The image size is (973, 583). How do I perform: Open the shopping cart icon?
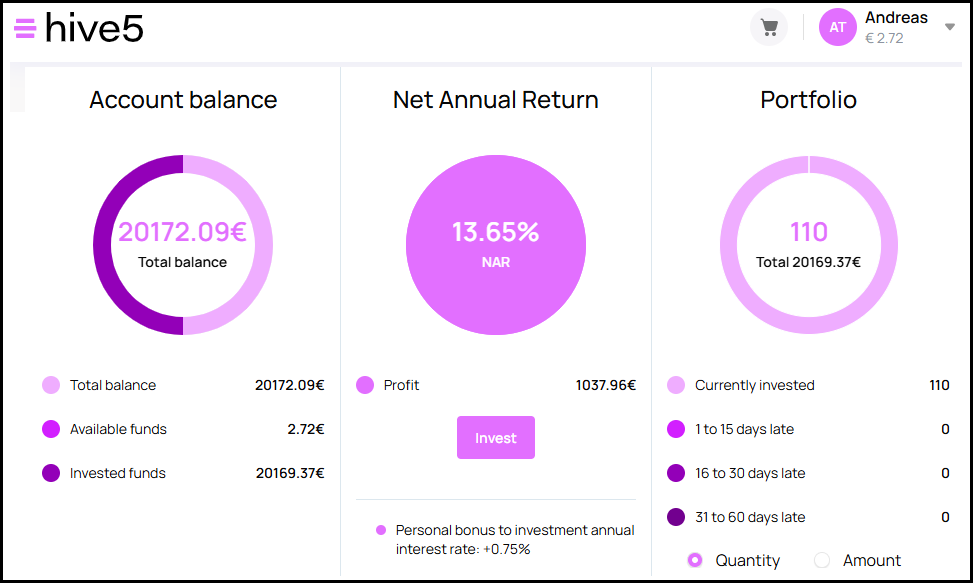(x=769, y=27)
